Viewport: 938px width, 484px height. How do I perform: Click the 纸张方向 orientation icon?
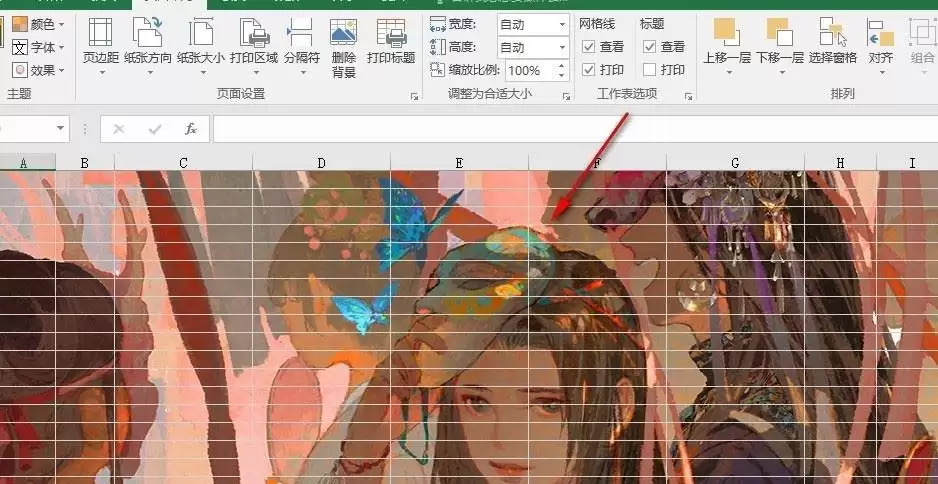coord(148,33)
